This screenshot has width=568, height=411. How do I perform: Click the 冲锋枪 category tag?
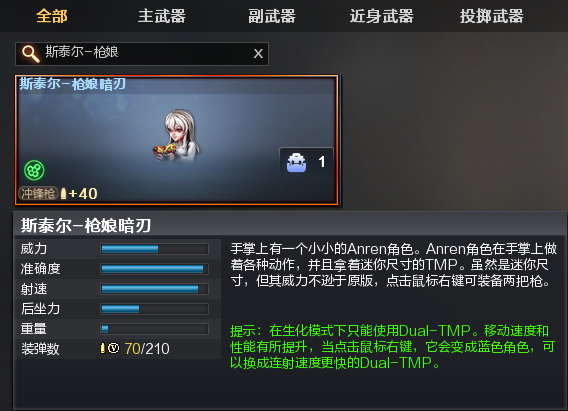tap(38, 193)
